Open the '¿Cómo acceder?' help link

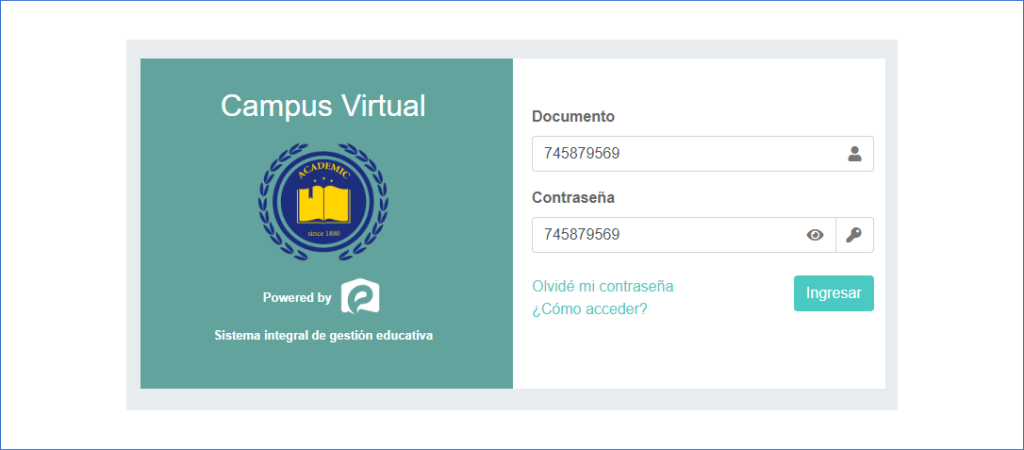pyautogui.click(x=589, y=309)
